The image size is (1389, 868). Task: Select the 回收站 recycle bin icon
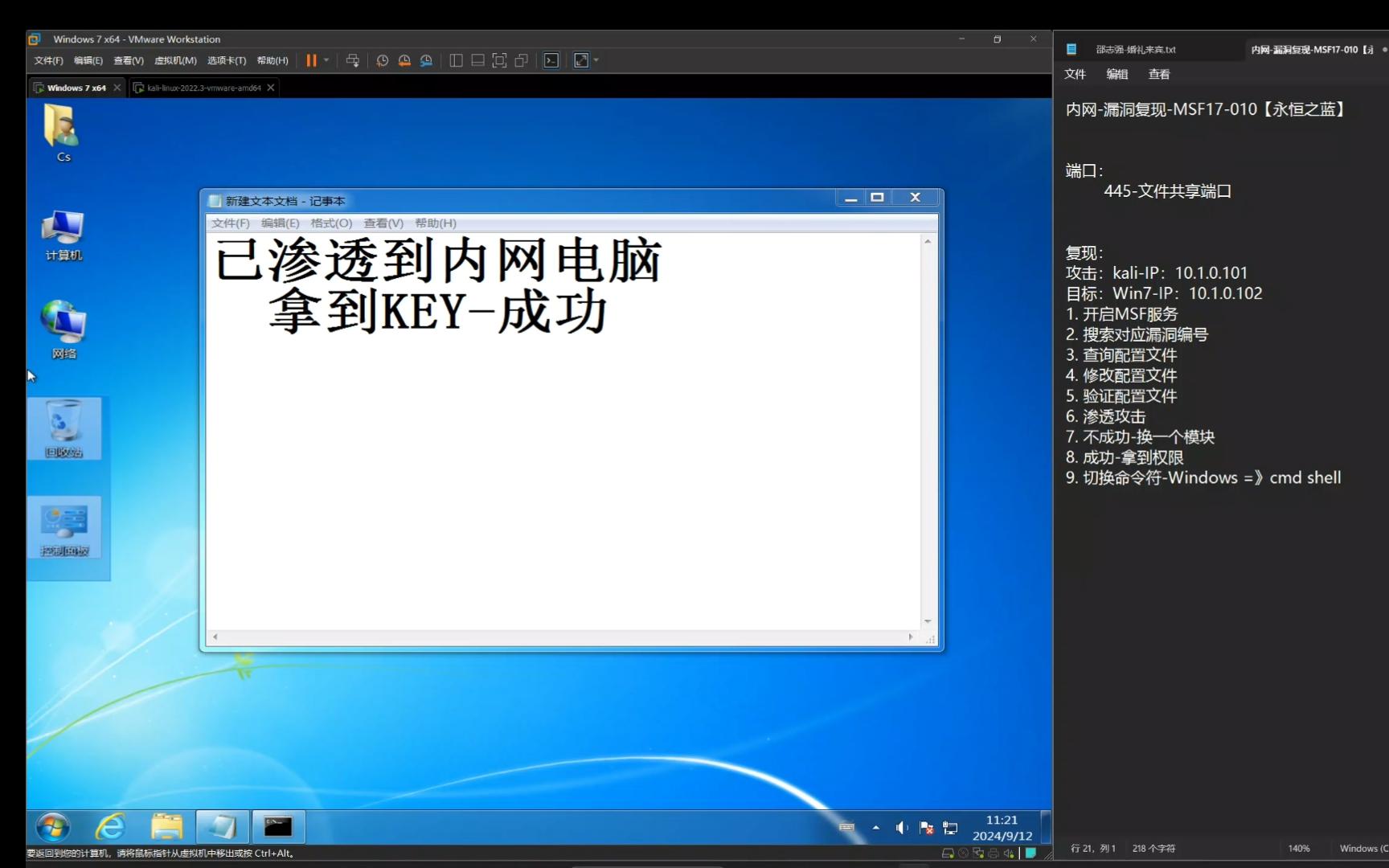pyautogui.click(x=64, y=428)
